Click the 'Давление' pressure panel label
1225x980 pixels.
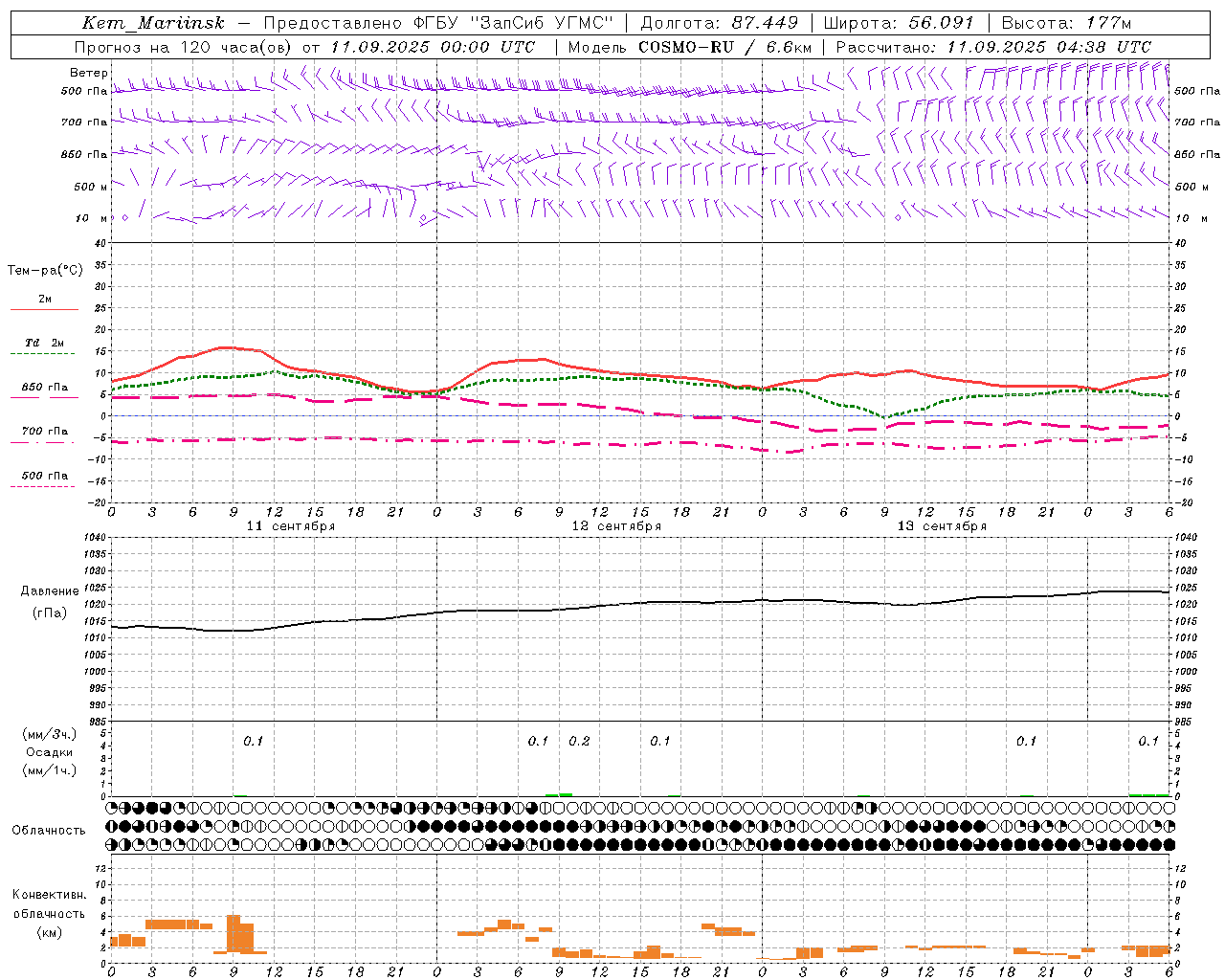(50, 591)
